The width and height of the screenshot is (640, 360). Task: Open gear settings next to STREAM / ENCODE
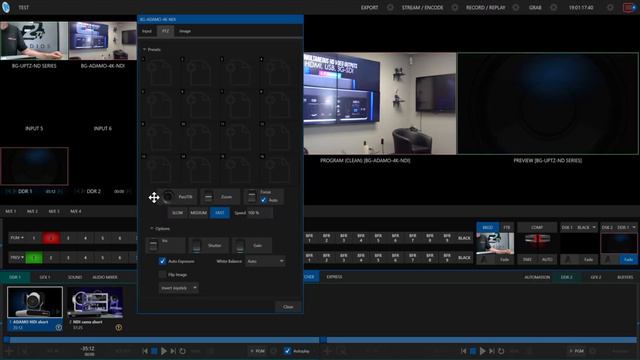455,7
